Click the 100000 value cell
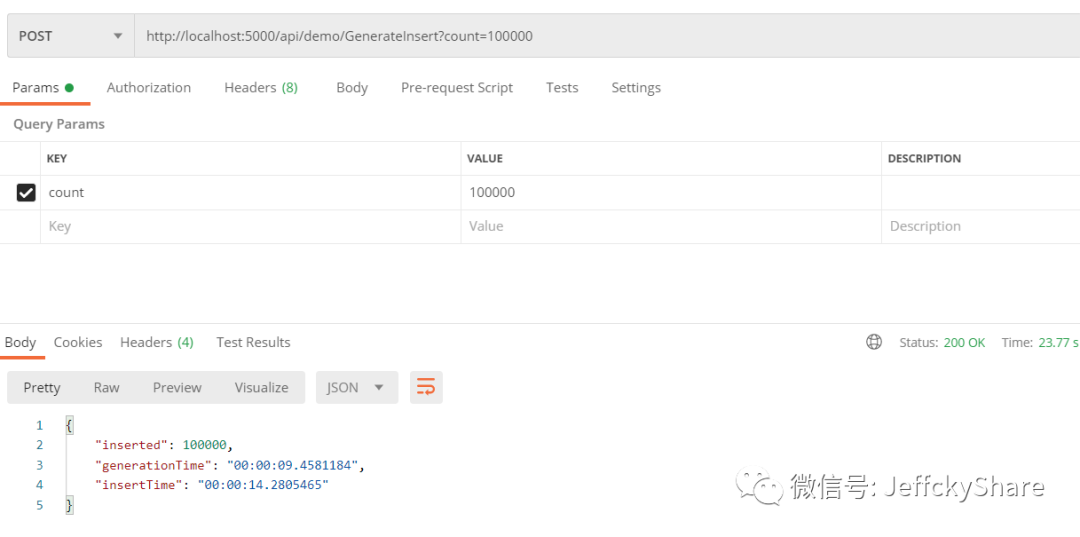Viewport: 1080px width, 537px height. (x=671, y=193)
